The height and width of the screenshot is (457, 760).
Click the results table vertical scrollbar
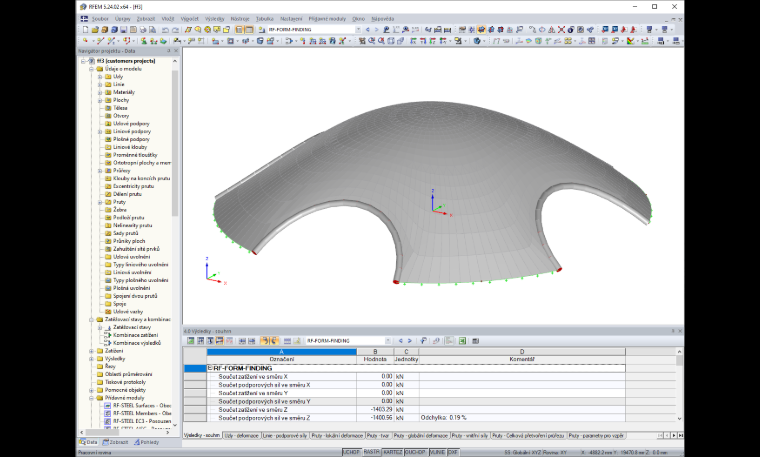point(679,361)
